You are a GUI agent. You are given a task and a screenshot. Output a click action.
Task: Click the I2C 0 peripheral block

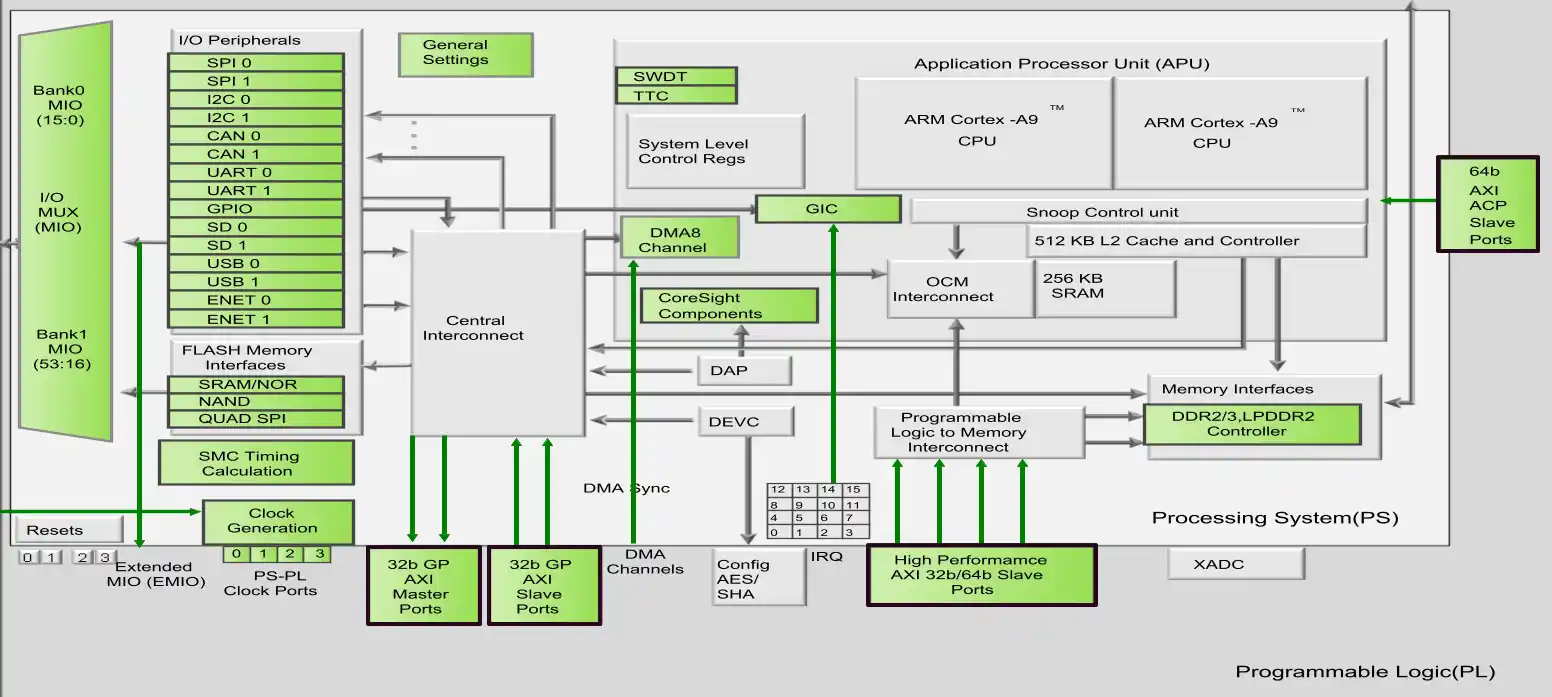point(256,99)
